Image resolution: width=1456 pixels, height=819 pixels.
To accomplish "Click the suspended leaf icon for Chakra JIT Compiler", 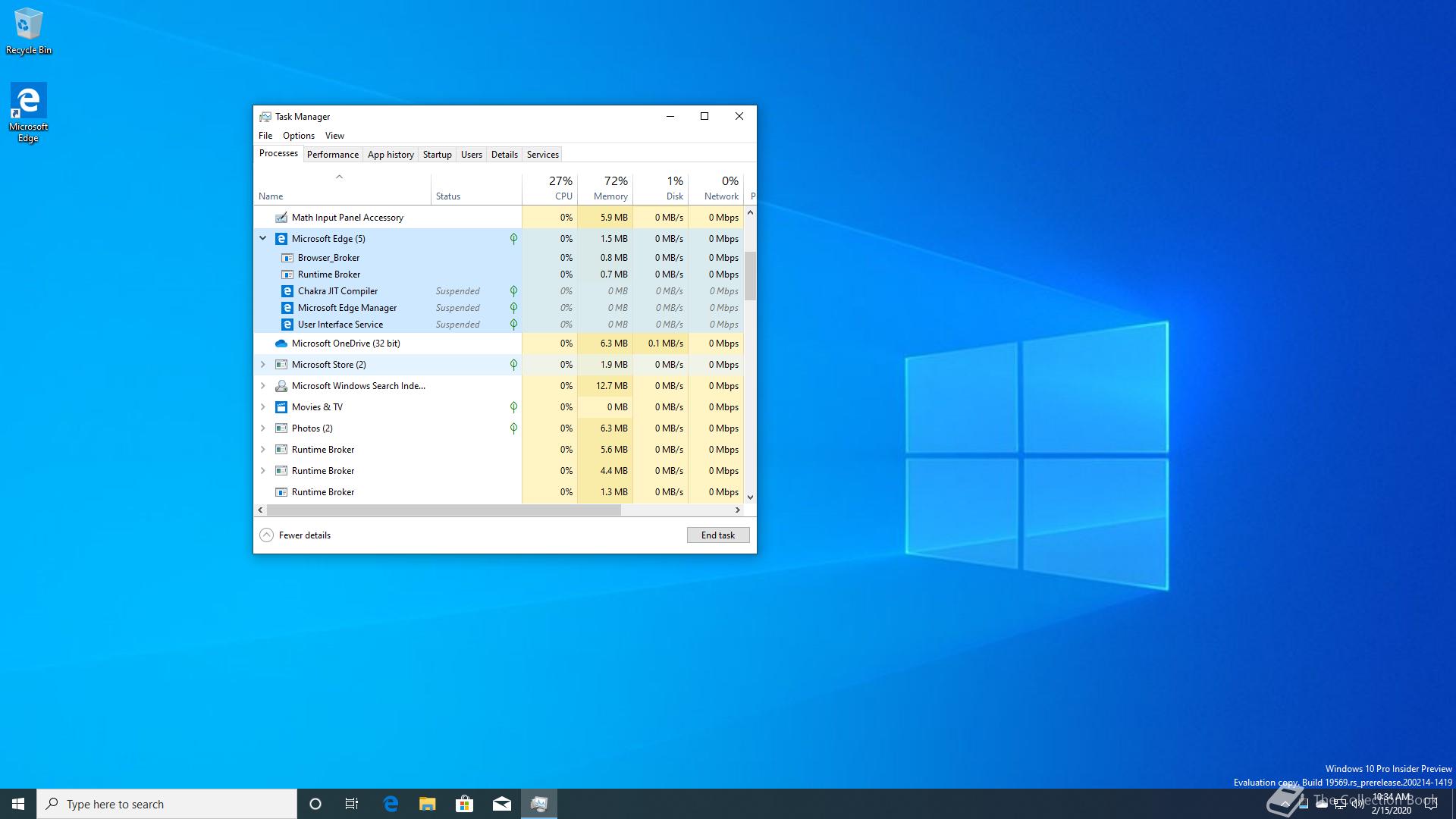I will [513, 291].
